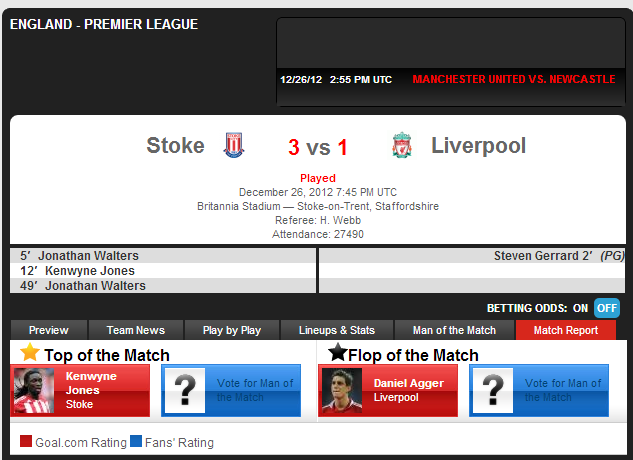Go to the Play by Play tab
The image size is (633, 460).
click(x=232, y=330)
